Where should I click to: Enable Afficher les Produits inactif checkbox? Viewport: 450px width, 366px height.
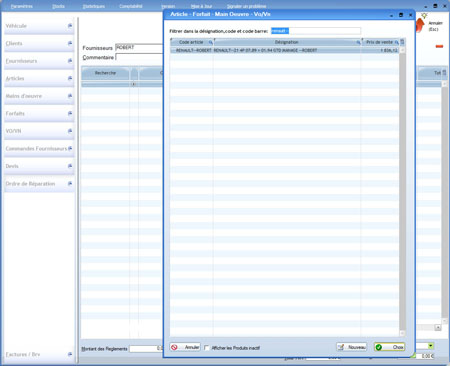click(207, 348)
